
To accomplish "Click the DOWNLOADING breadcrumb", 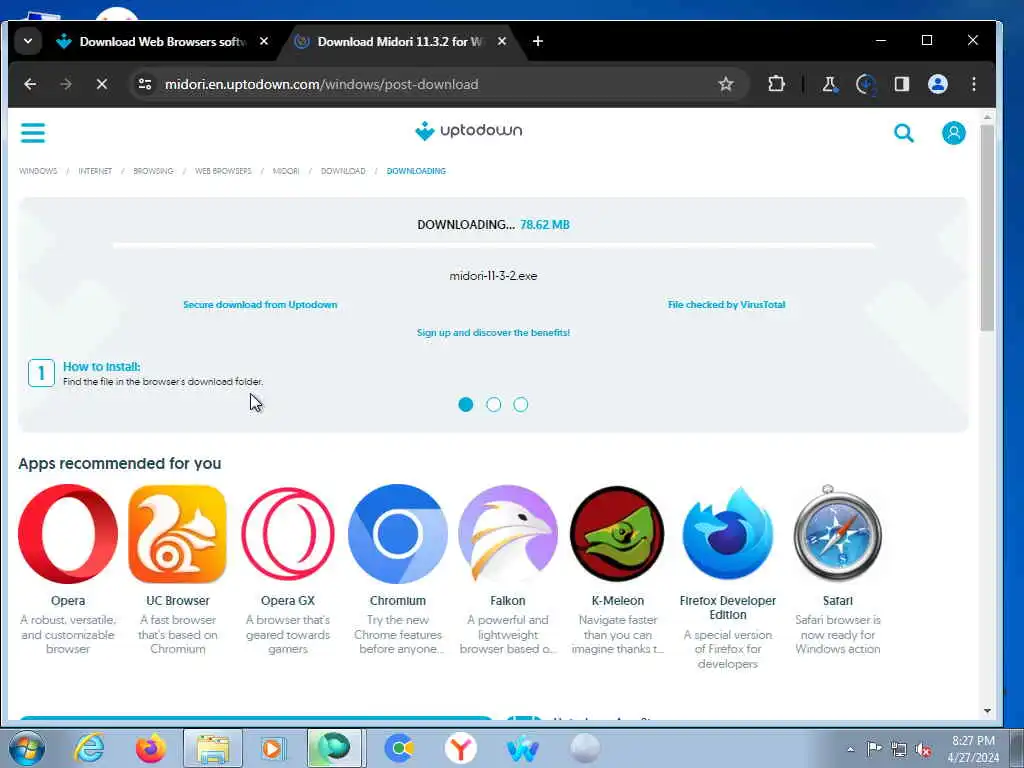I will click(x=416, y=171).
